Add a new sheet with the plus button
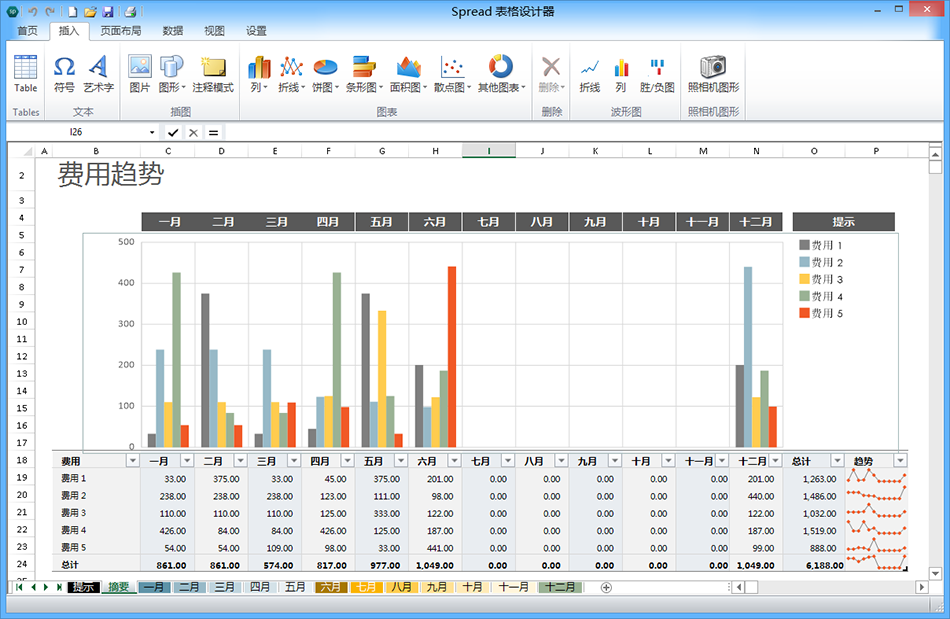The image size is (950, 619). click(606, 587)
